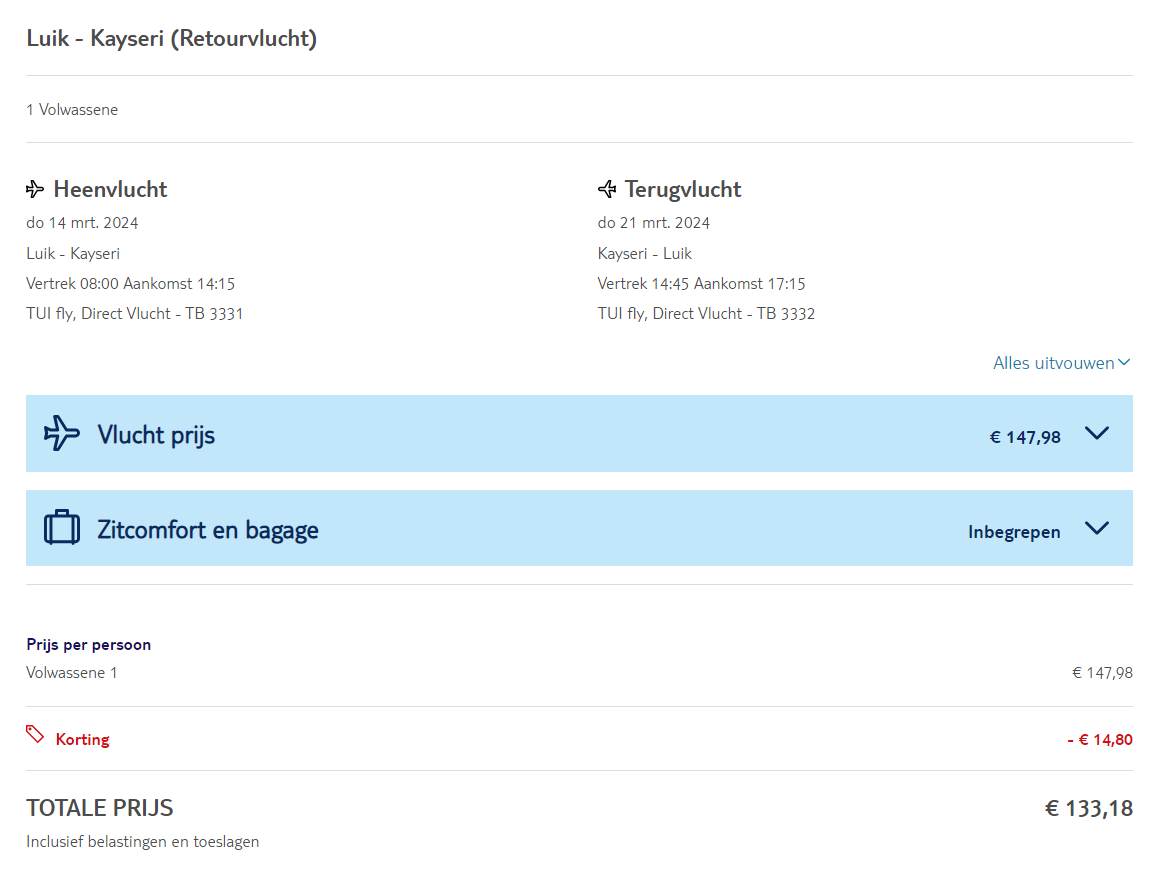Click the Inbegrepen status text
The image size is (1168, 874).
tap(1014, 532)
